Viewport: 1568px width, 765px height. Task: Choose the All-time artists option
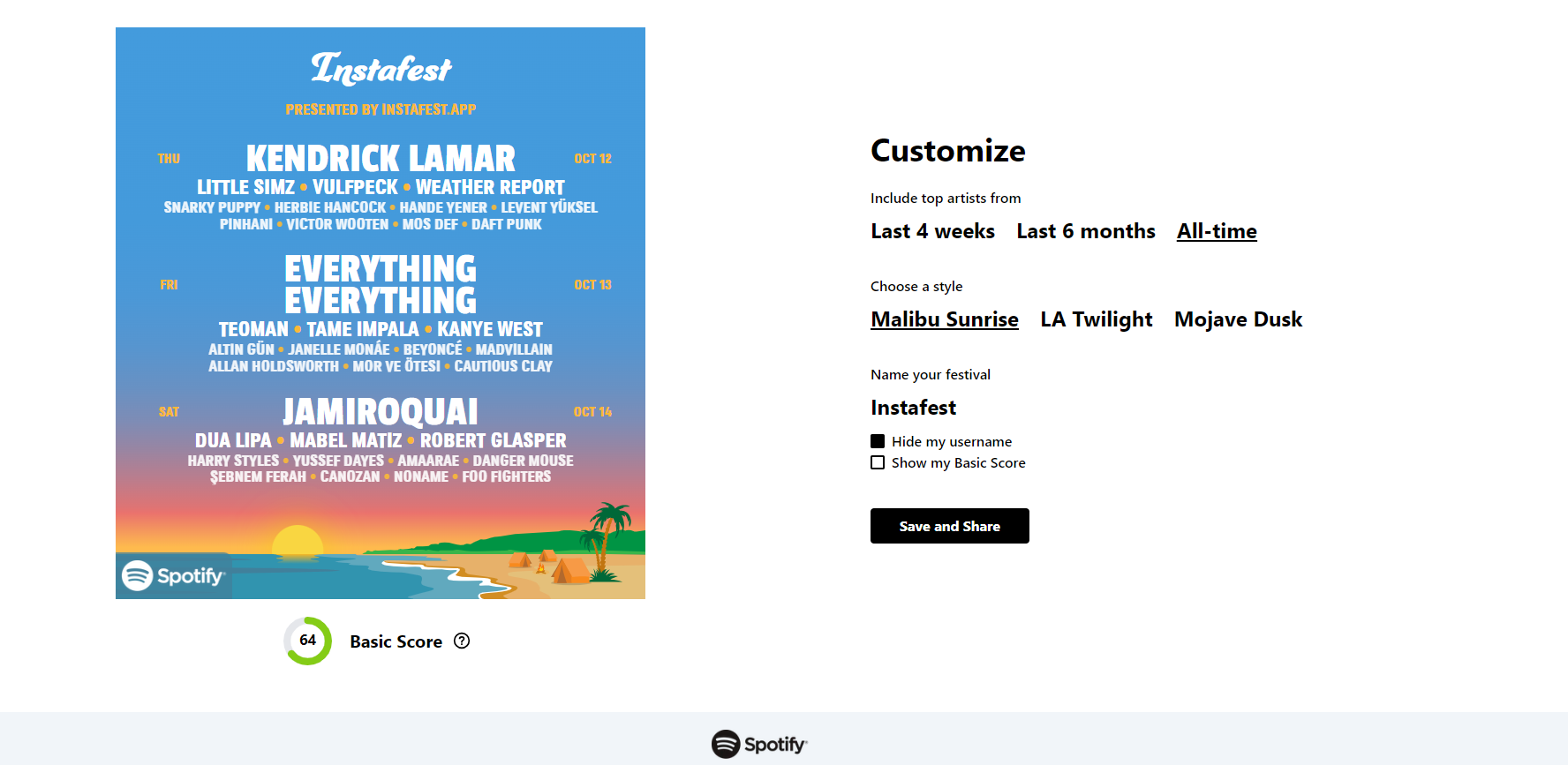(x=1216, y=231)
